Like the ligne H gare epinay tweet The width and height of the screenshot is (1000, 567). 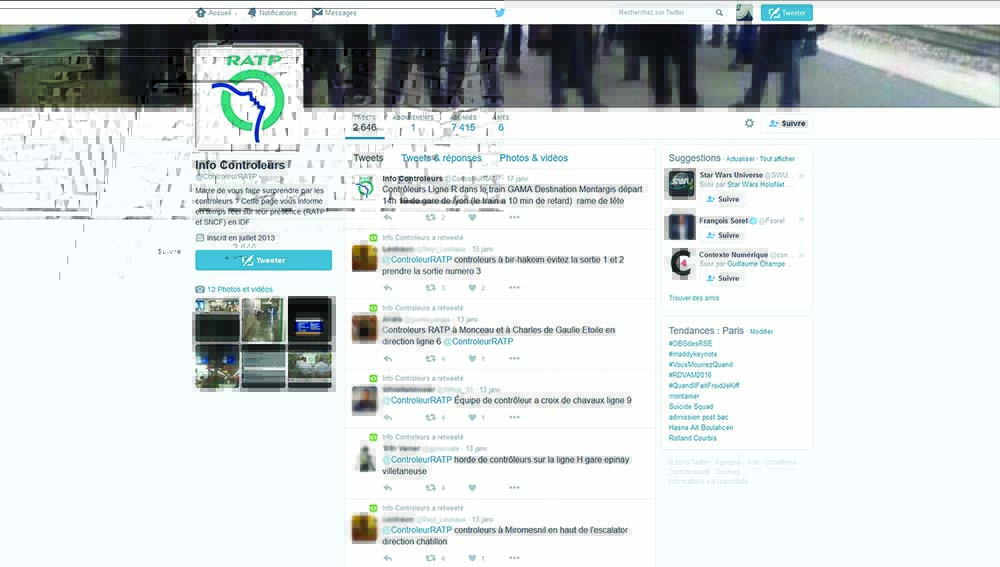pos(472,488)
